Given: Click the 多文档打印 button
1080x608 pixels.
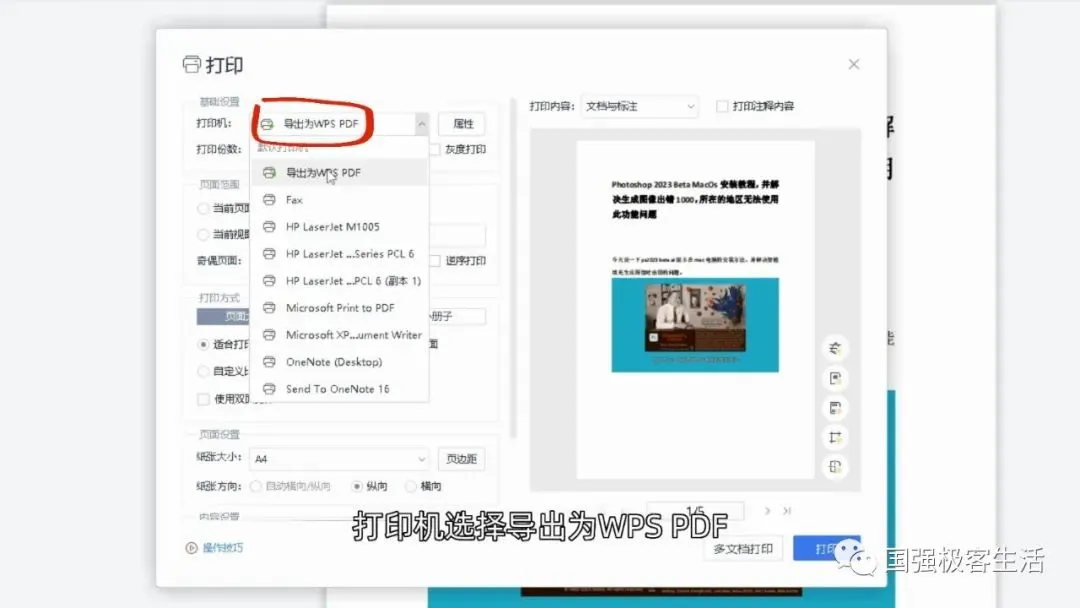Looking at the screenshot, I should [742, 549].
